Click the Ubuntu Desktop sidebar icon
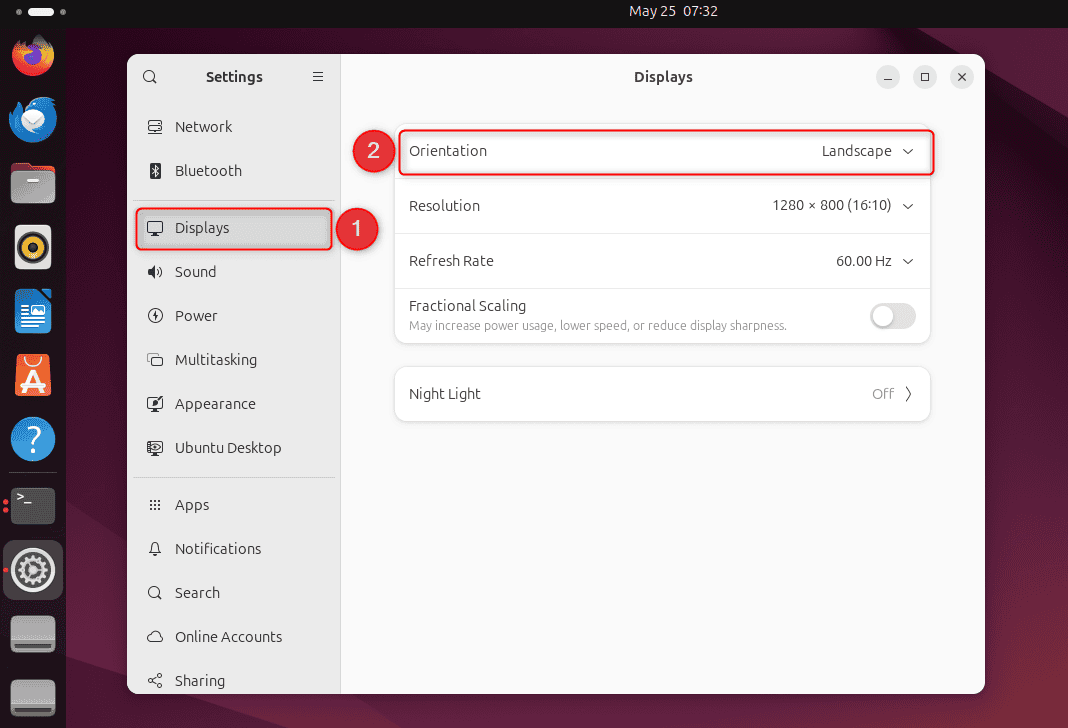1068x728 pixels. [155, 447]
